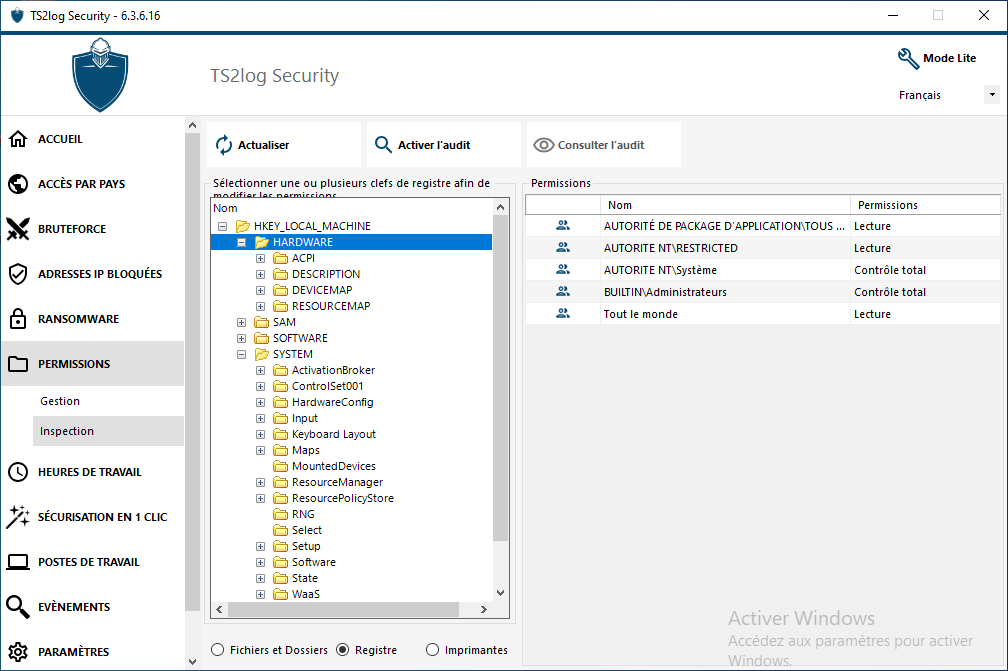Screen dimensions: 1008x671
Task: Click the users icon for Tout le monde
Action: (x=563, y=313)
